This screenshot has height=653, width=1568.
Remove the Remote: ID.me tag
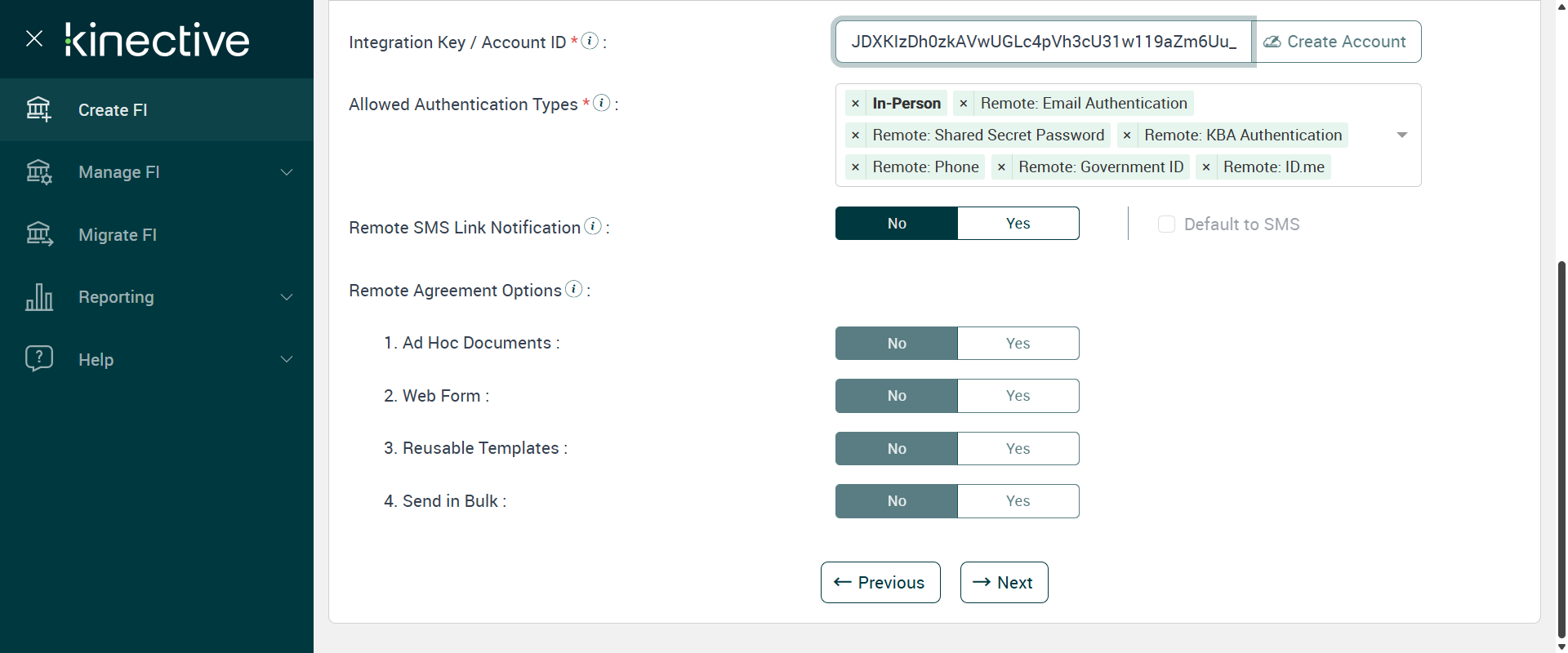tap(1206, 167)
